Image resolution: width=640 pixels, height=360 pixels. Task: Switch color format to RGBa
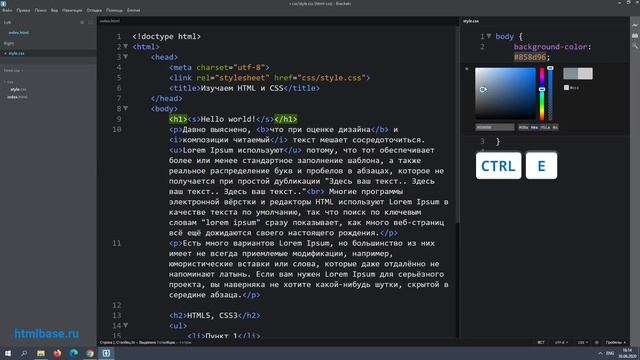[523, 127]
